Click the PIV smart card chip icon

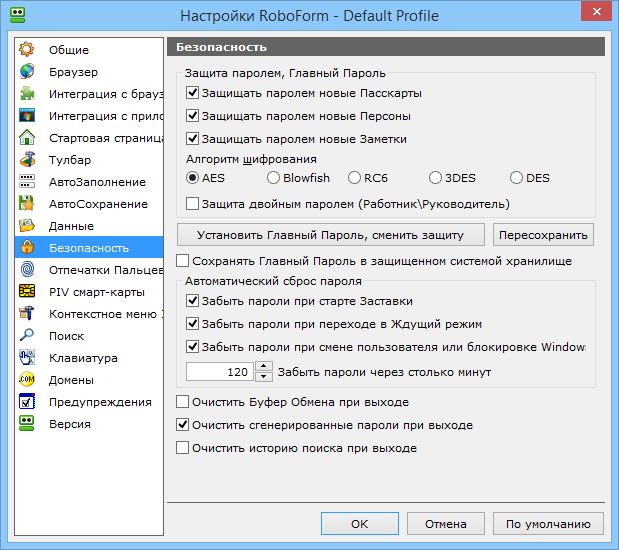tap(27, 292)
